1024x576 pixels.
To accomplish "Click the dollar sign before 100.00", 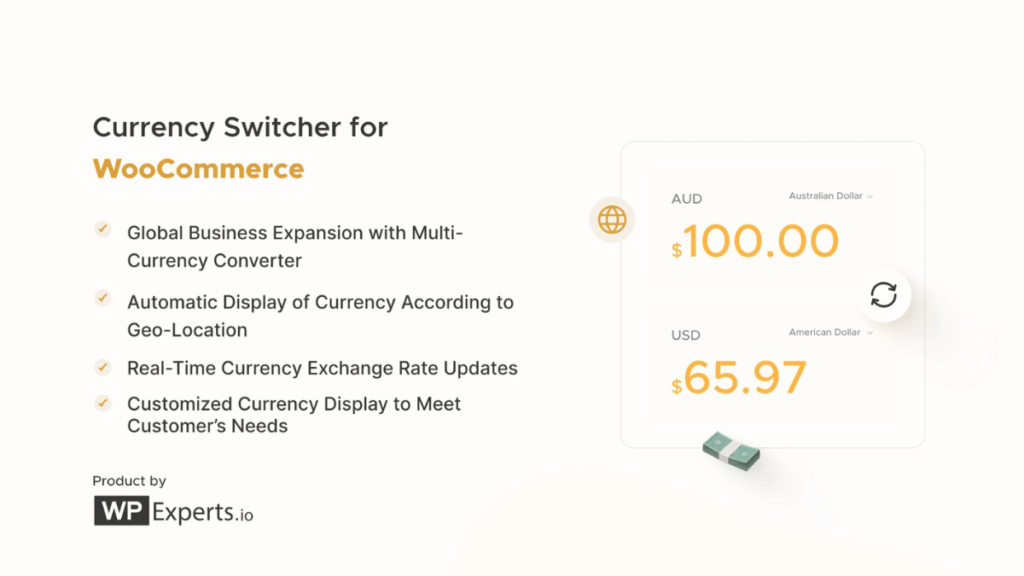I will point(677,250).
